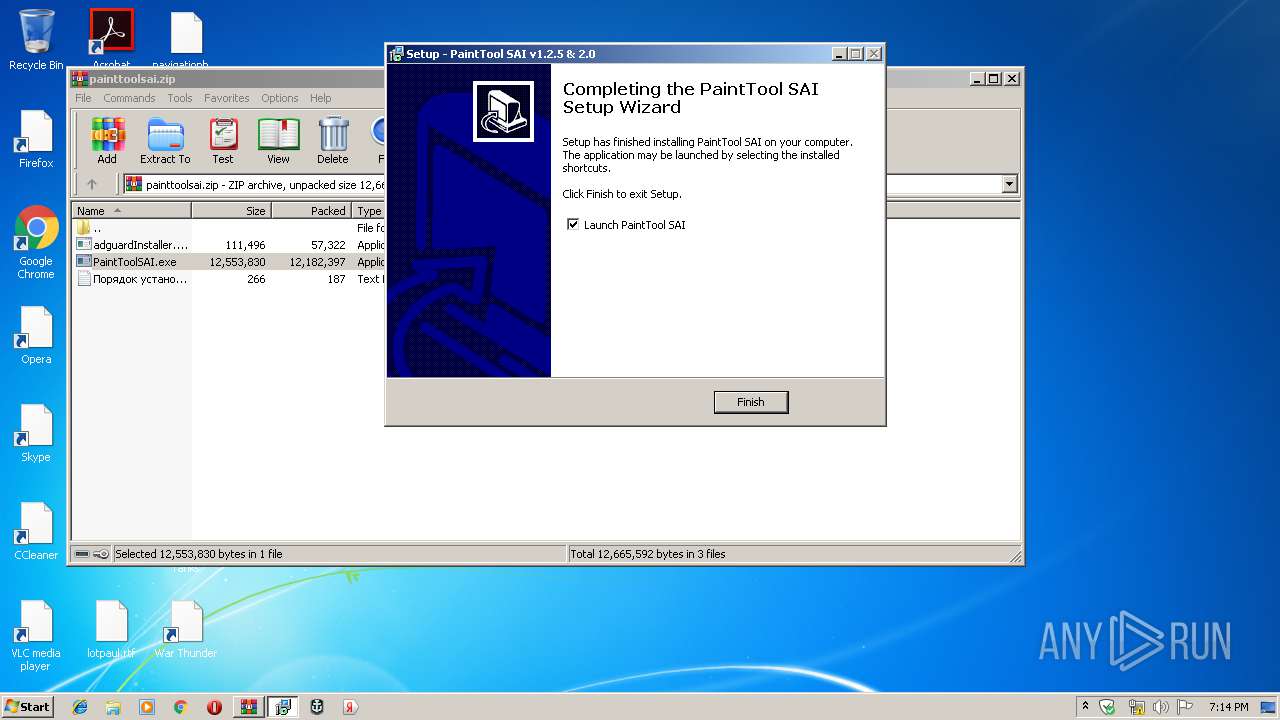The height and width of the screenshot is (720, 1280).
Task: Sort by the Size column header
Action: [231, 211]
